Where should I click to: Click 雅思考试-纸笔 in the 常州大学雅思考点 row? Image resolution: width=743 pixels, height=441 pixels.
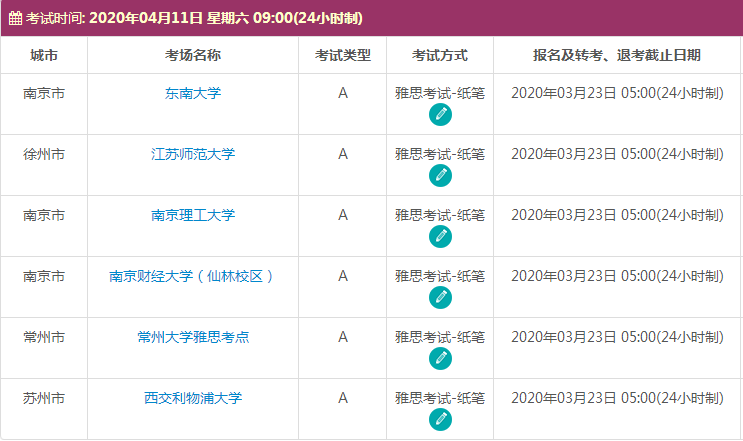pos(440,337)
